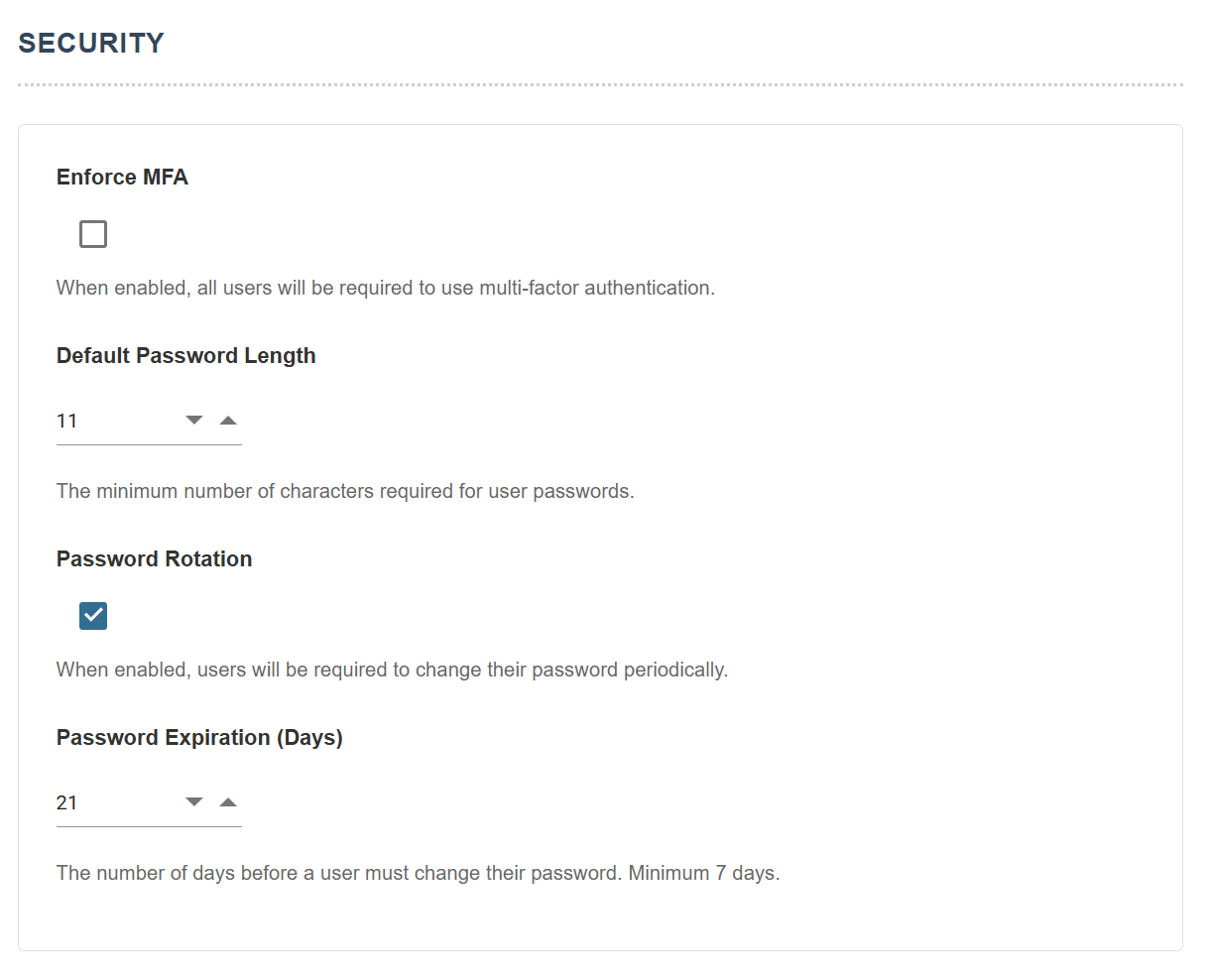Click the Minimum 7 days help text
Image resolution: width=1214 pixels, height=980 pixels.
[x=704, y=873]
